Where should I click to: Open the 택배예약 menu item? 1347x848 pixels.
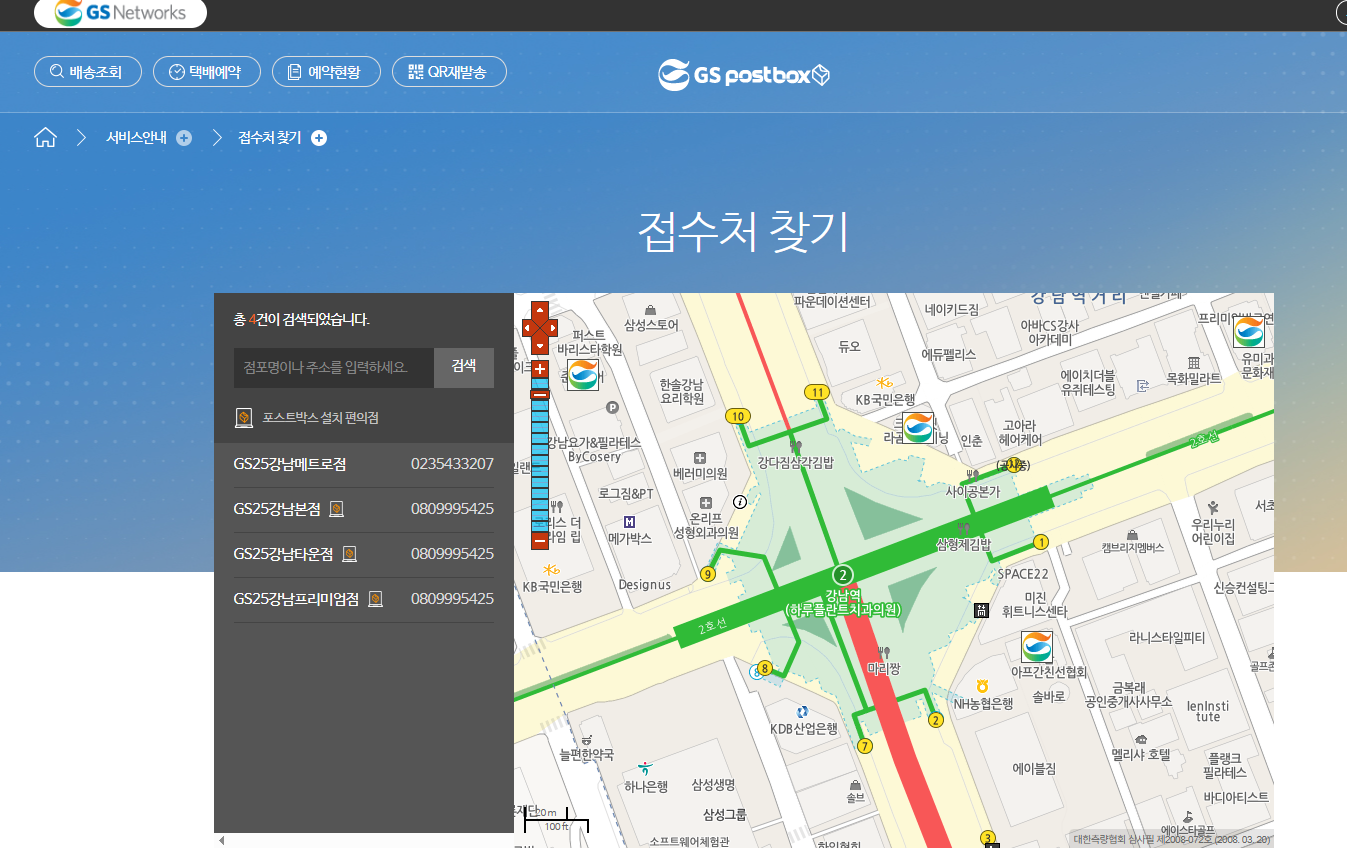pos(206,71)
